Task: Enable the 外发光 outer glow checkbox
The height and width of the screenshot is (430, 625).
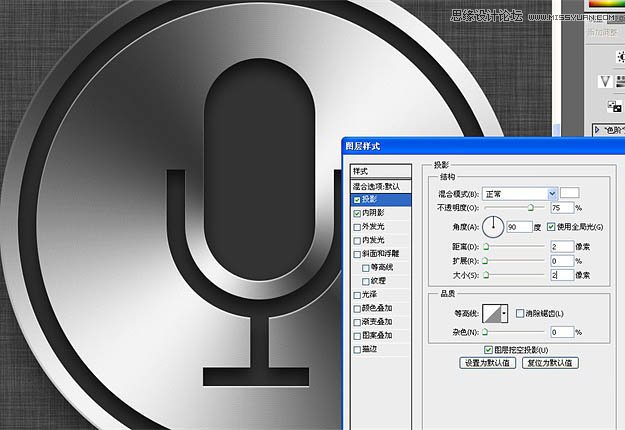Action: pos(357,227)
